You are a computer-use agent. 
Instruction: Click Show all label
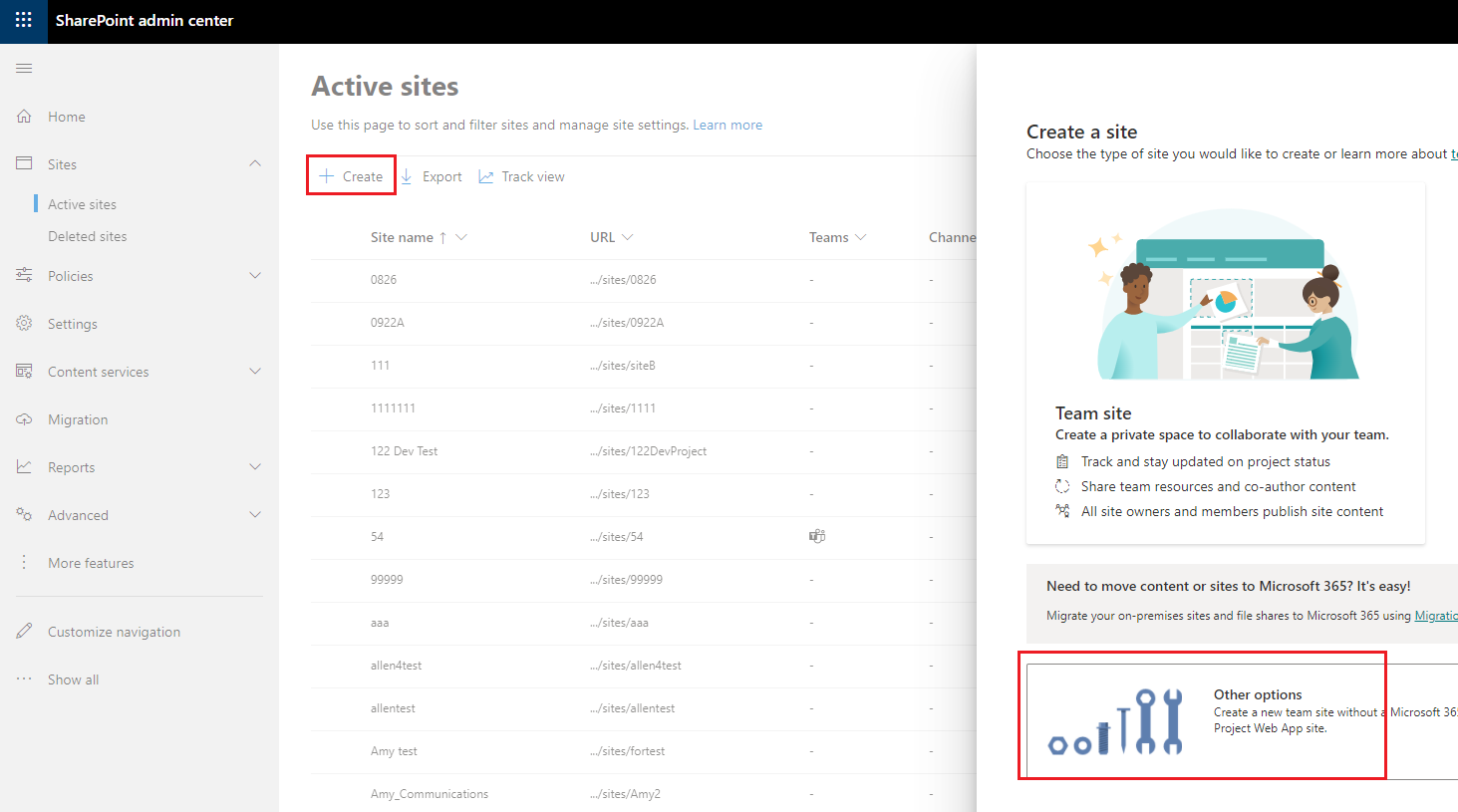74,679
